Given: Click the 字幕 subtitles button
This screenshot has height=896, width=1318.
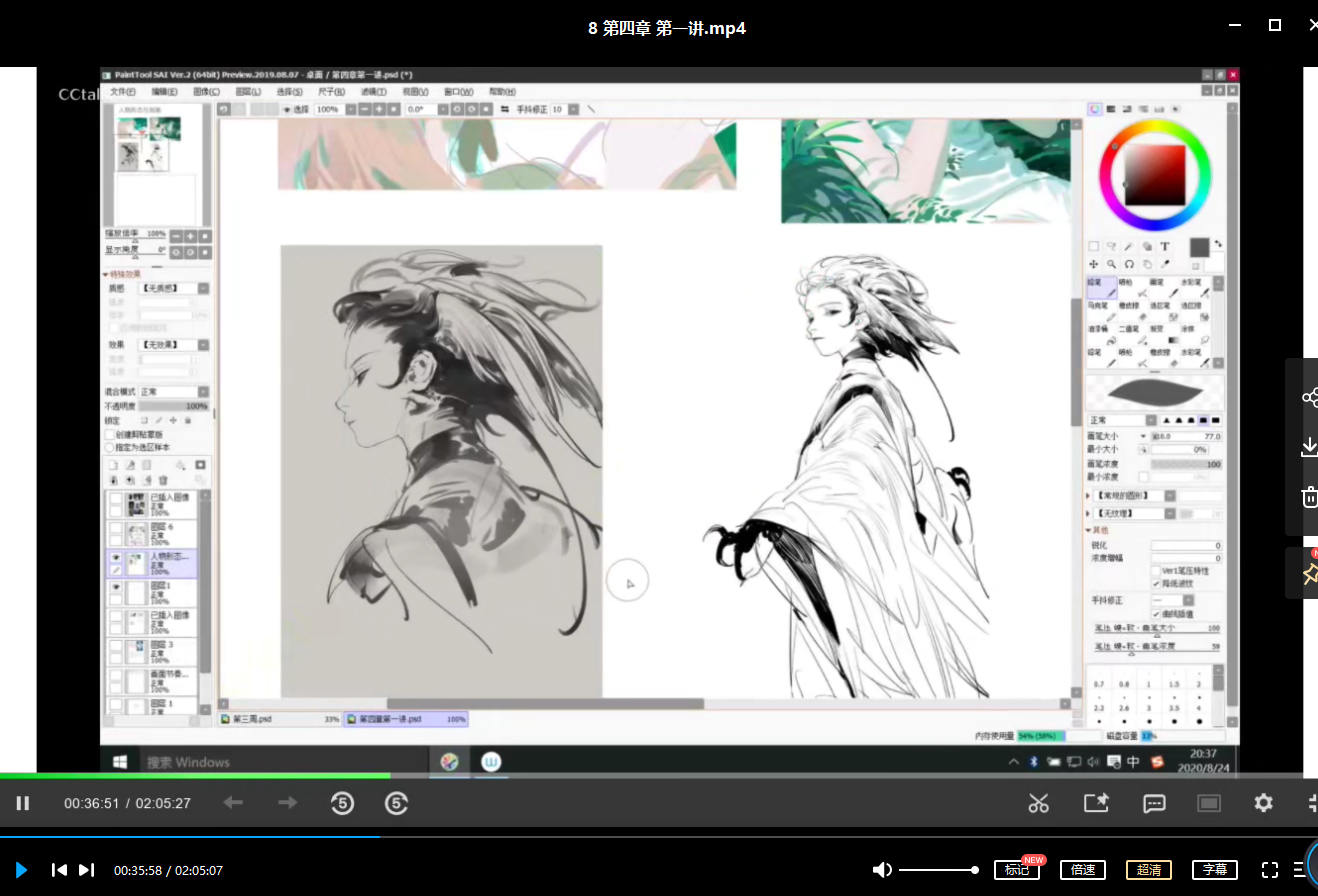Looking at the screenshot, I should (x=1214, y=870).
